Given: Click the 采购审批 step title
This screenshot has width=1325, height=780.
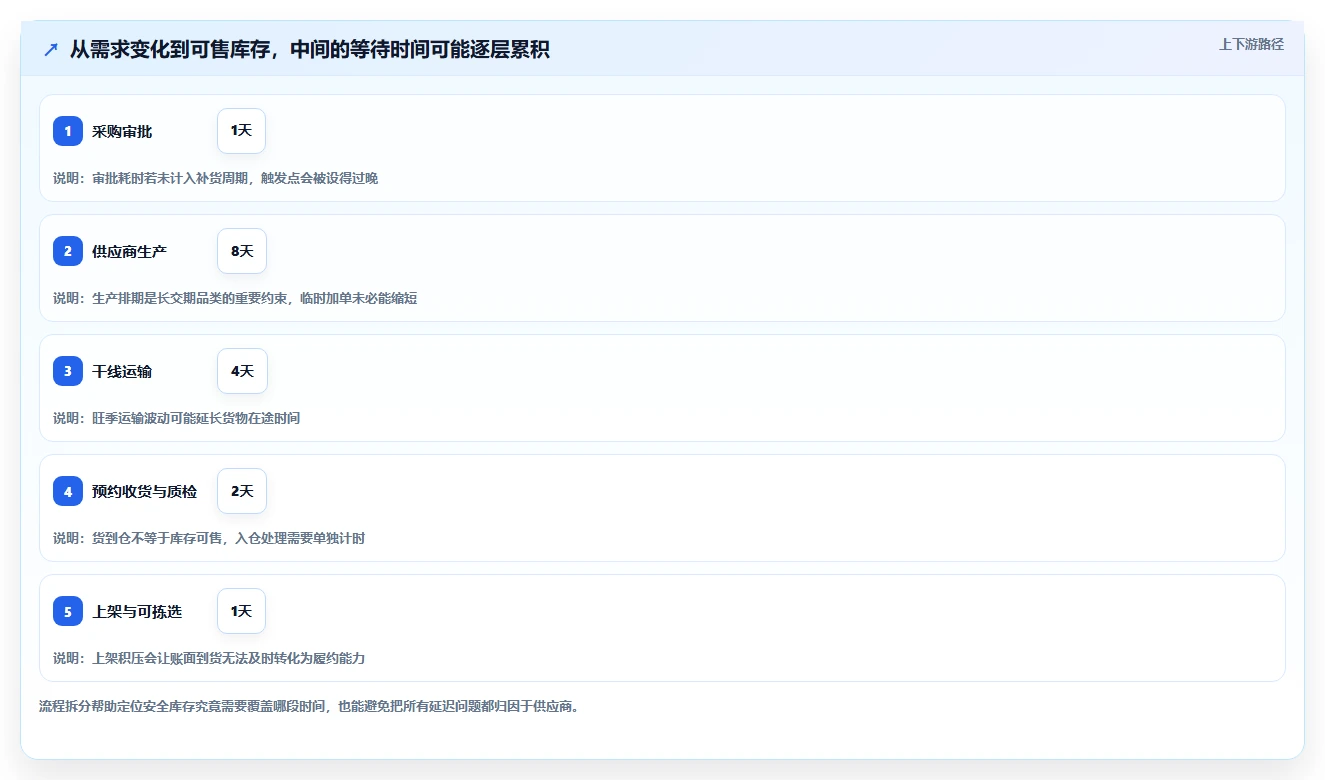Looking at the screenshot, I should point(122,131).
